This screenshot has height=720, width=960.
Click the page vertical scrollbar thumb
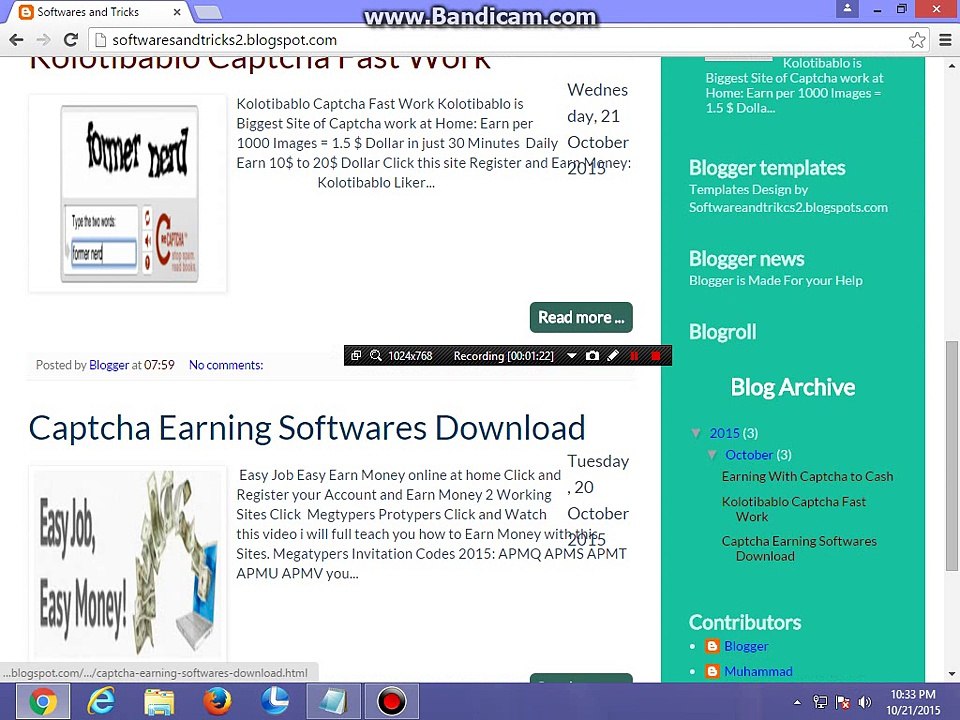(x=951, y=456)
